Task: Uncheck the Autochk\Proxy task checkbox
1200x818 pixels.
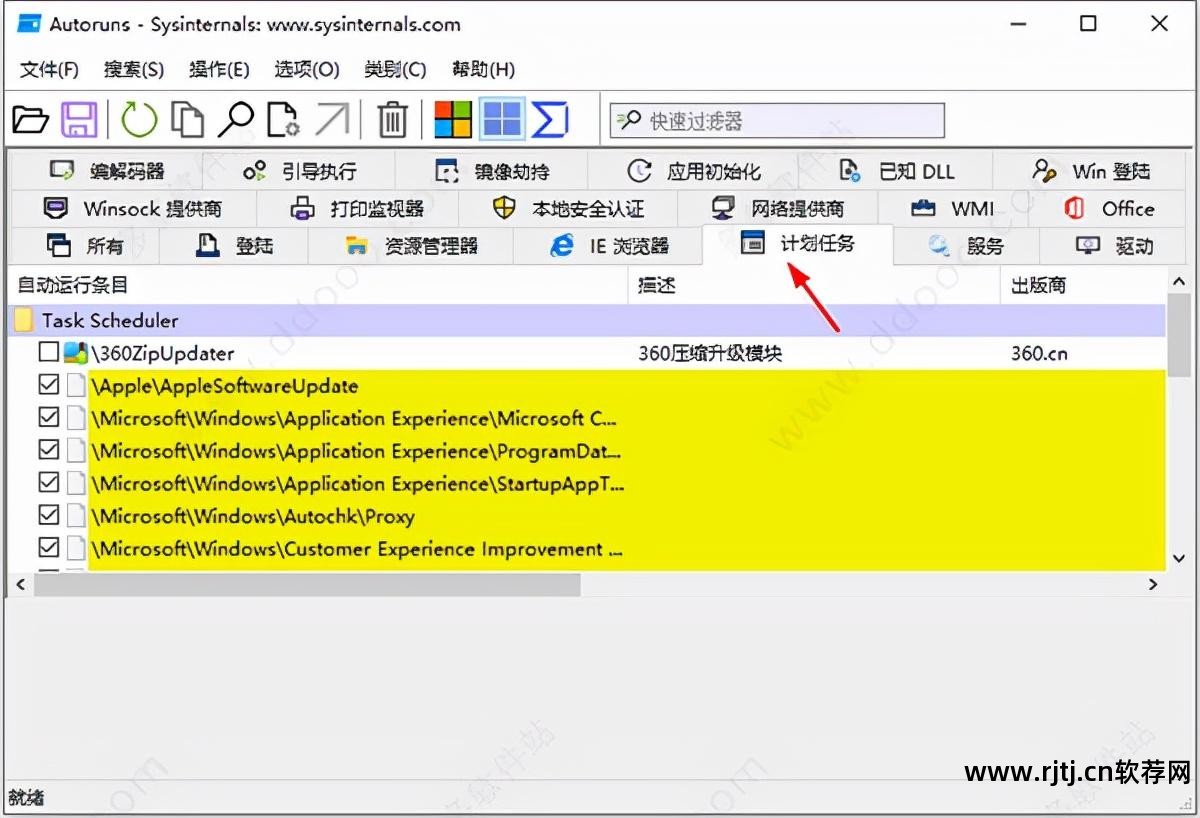Action: point(48,515)
